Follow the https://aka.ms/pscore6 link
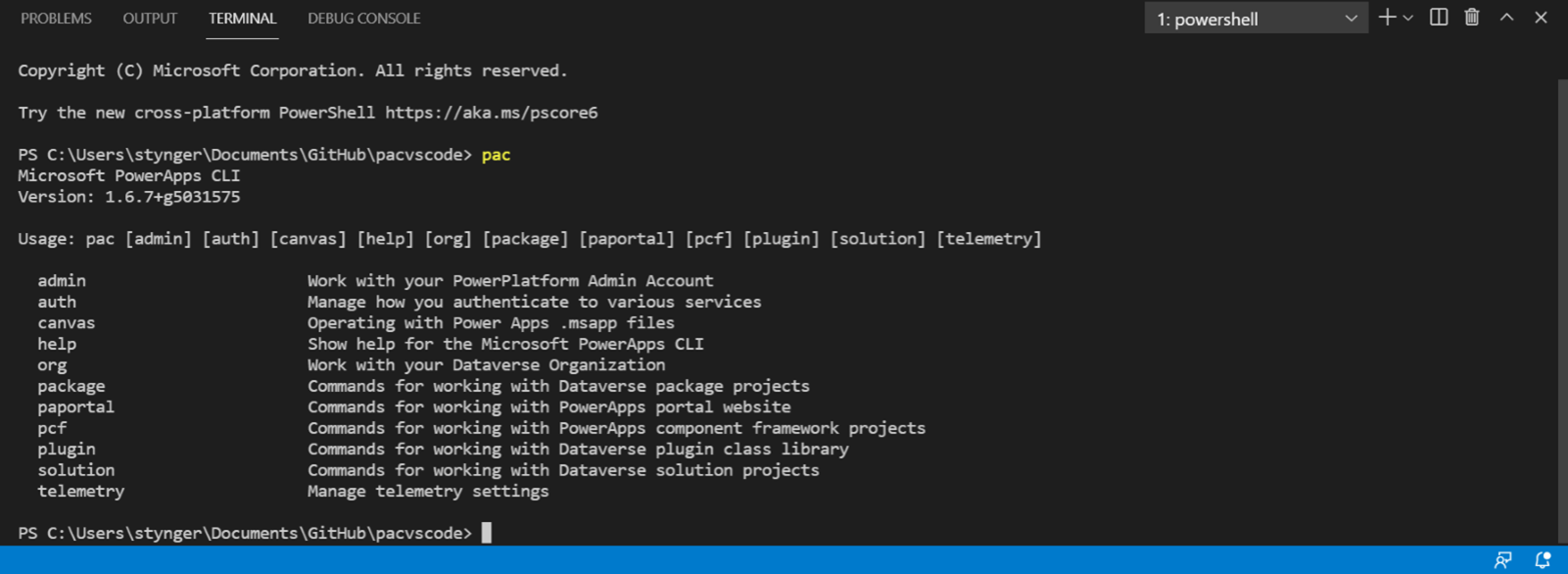 [x=491, y=113]
